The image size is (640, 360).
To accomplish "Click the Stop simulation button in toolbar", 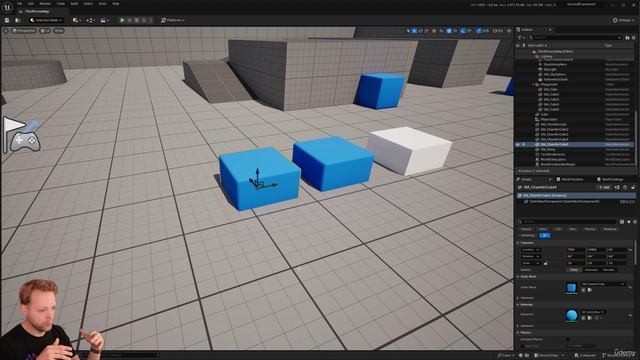I will [137, 20].
